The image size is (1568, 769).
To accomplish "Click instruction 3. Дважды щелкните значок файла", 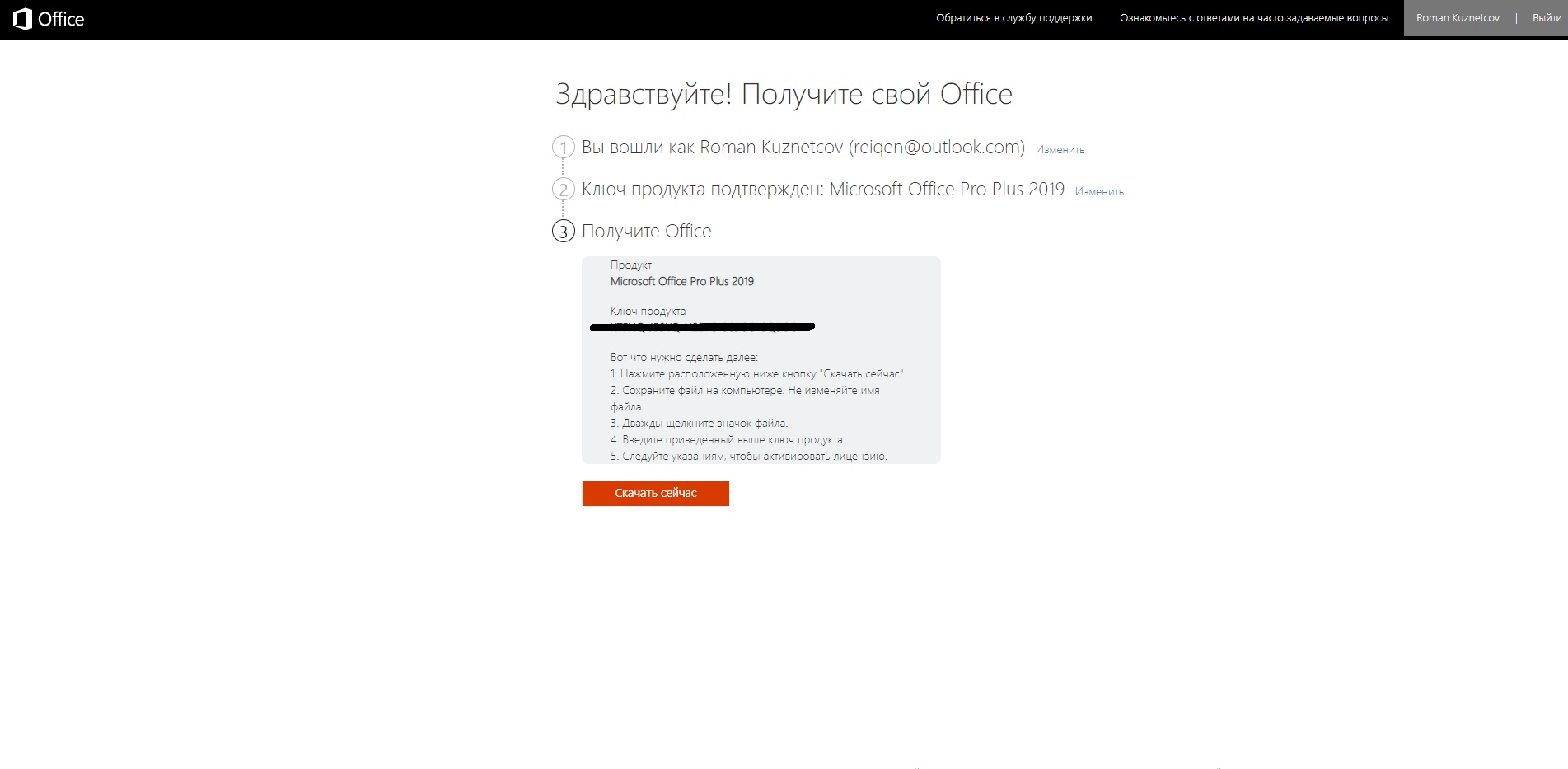I will 699,423.
